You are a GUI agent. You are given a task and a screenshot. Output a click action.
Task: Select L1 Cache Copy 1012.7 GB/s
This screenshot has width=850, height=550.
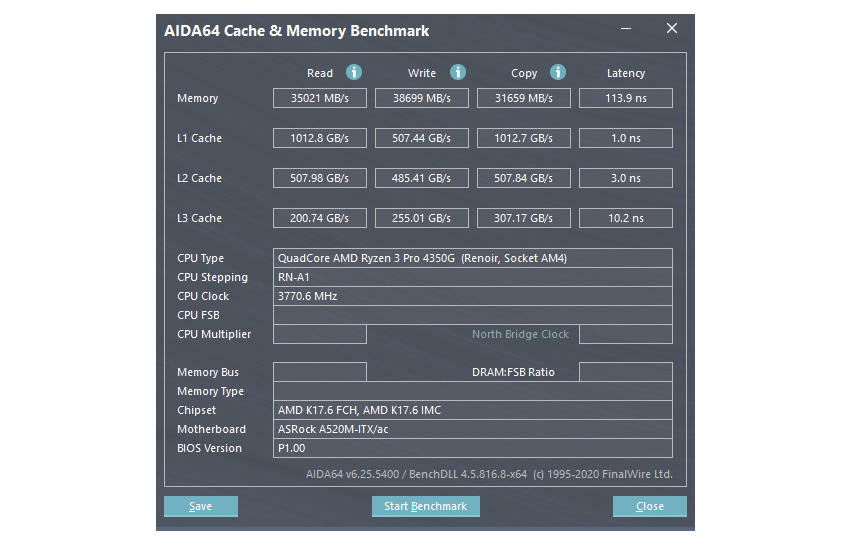click(x=524, y=138)
